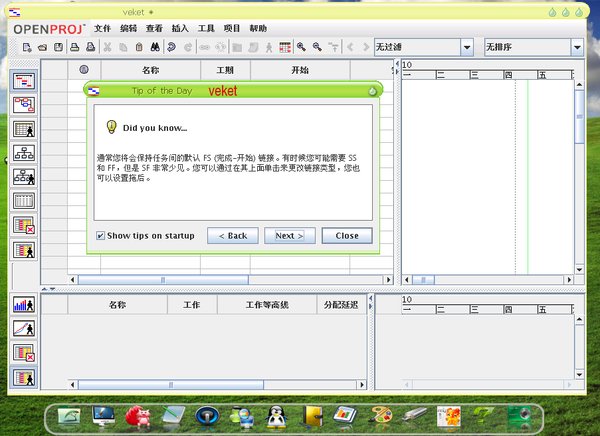Click the New project toolbar icon
Screen dimensions: 600x436
coord(27,47)
